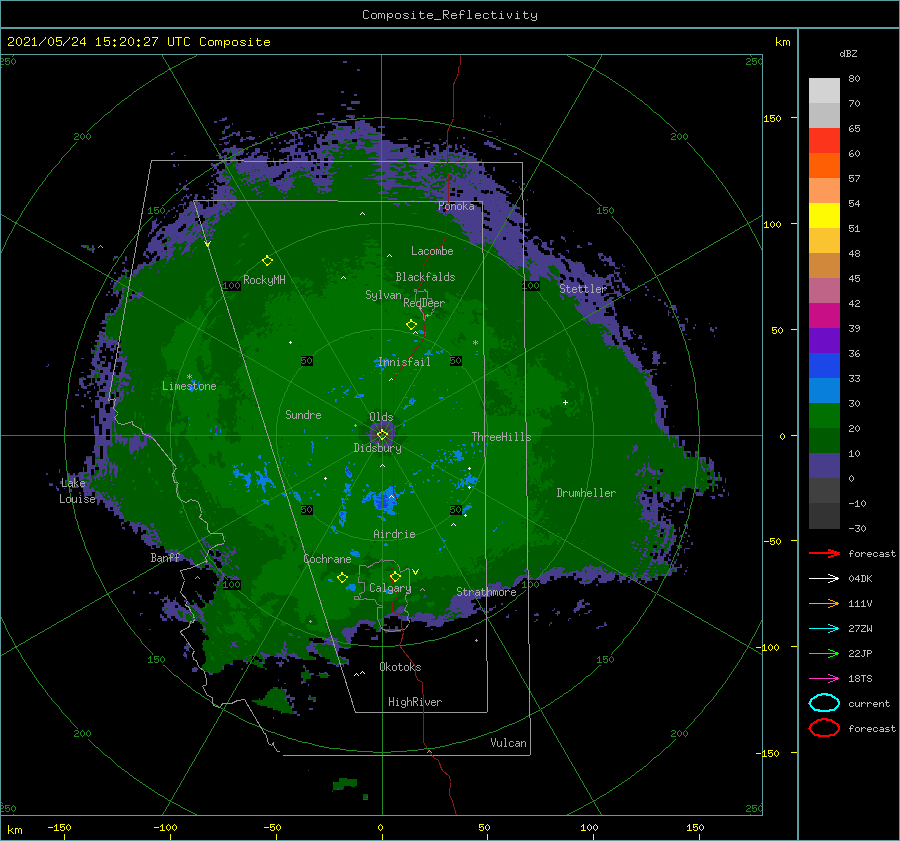This screenshot has height=841, width=900.
Task: Click the ThreeHills label
Action: pyautogui.click(x=502, y=437)
